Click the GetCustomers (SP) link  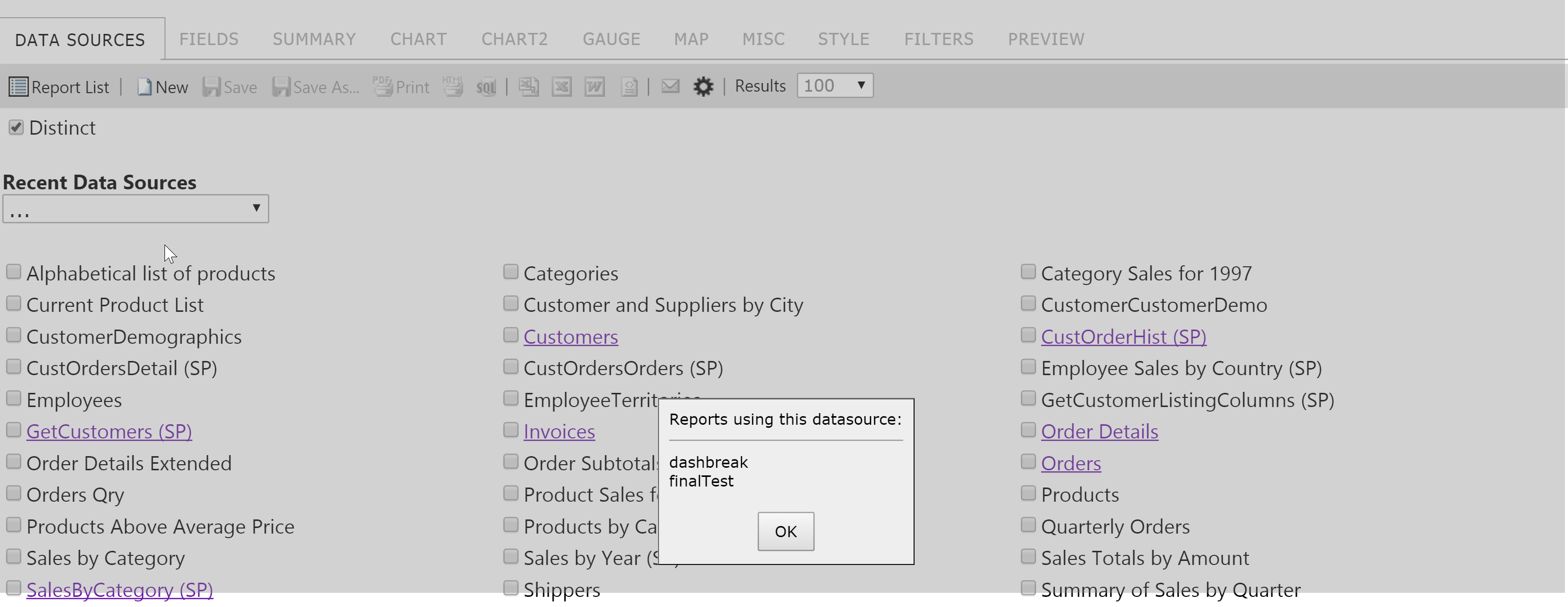[109, 432]
